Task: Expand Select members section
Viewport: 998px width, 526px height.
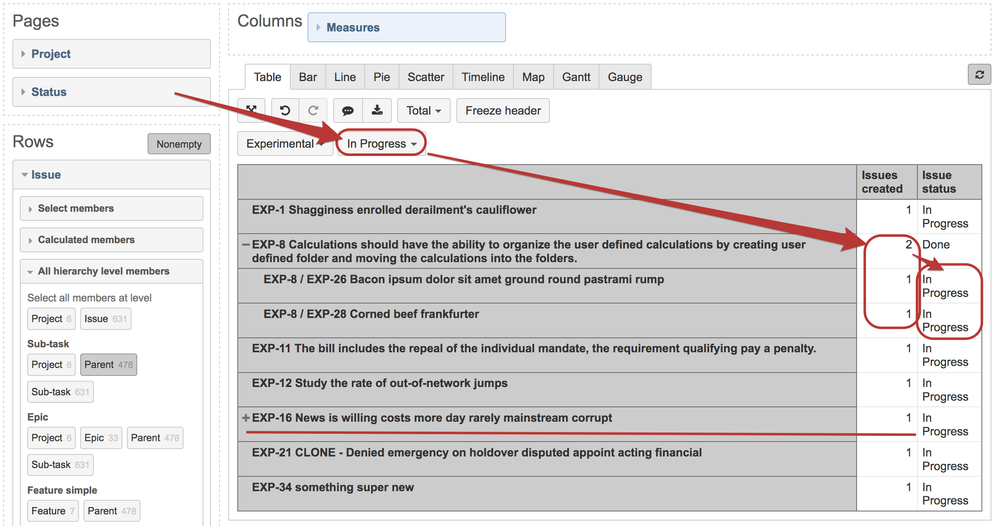Action: coord(111,208)
